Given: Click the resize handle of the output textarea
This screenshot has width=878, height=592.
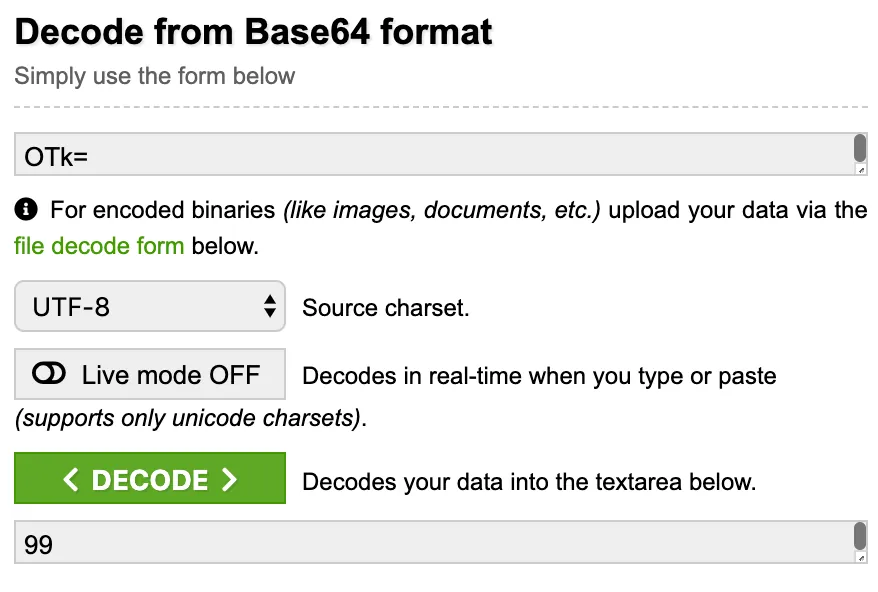Looking at the screenshot, I should point(861,559).
